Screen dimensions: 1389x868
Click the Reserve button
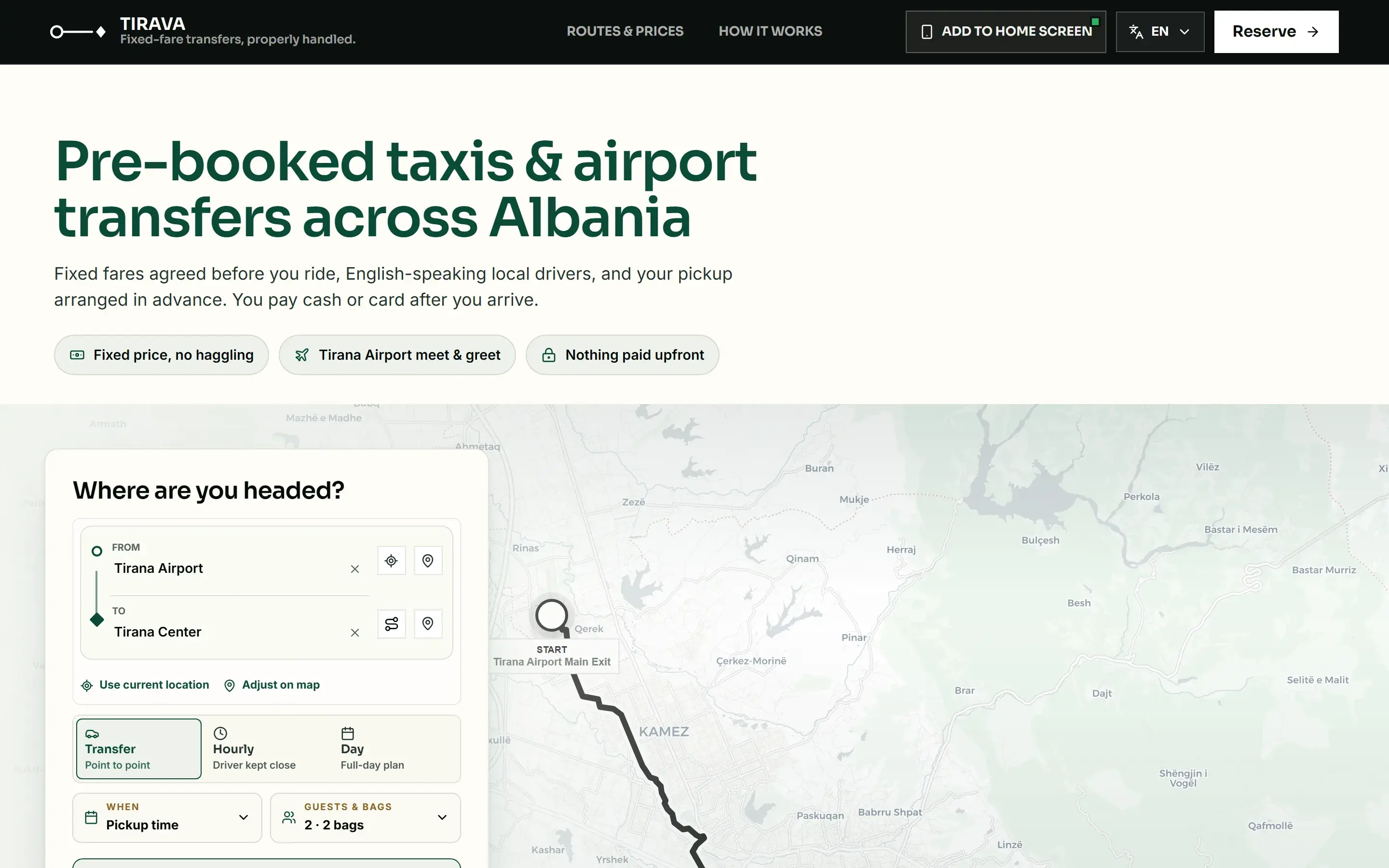click(x=1276, y=31)
